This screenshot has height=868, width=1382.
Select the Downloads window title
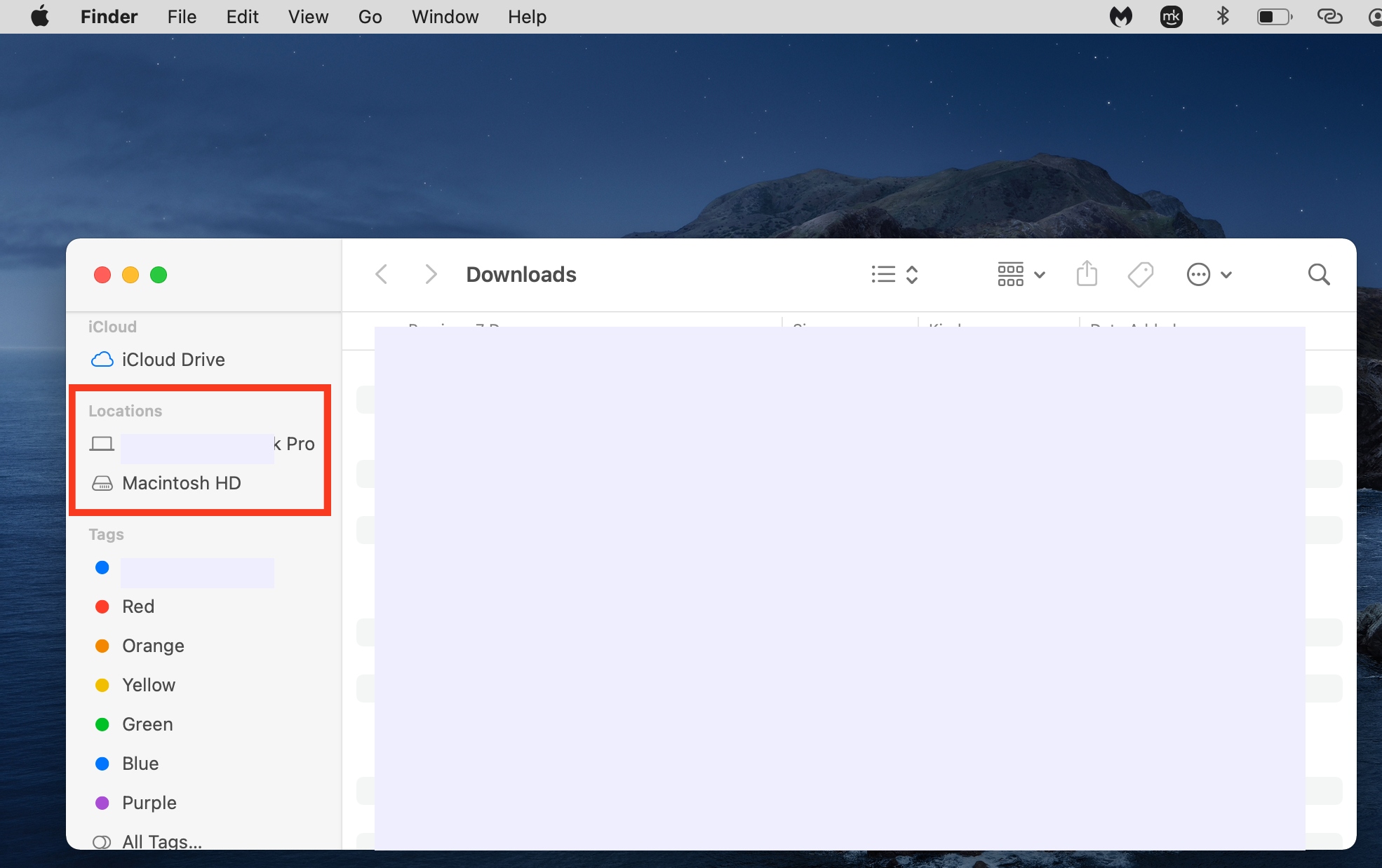(521, 274)
